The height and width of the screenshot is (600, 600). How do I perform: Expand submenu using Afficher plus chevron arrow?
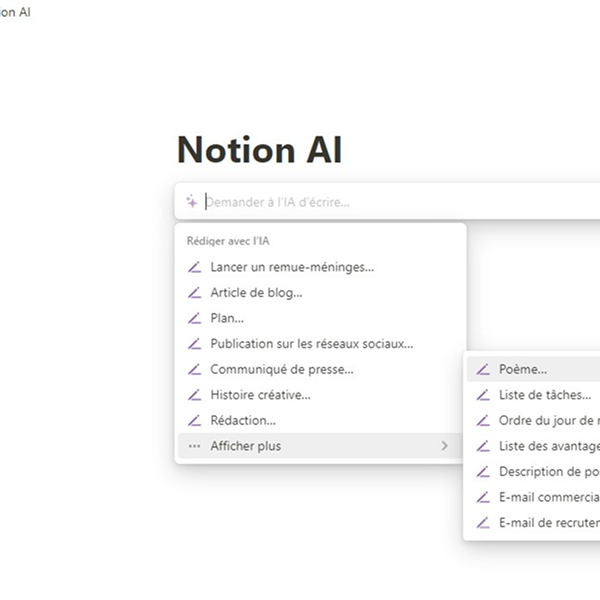[444, 446]
